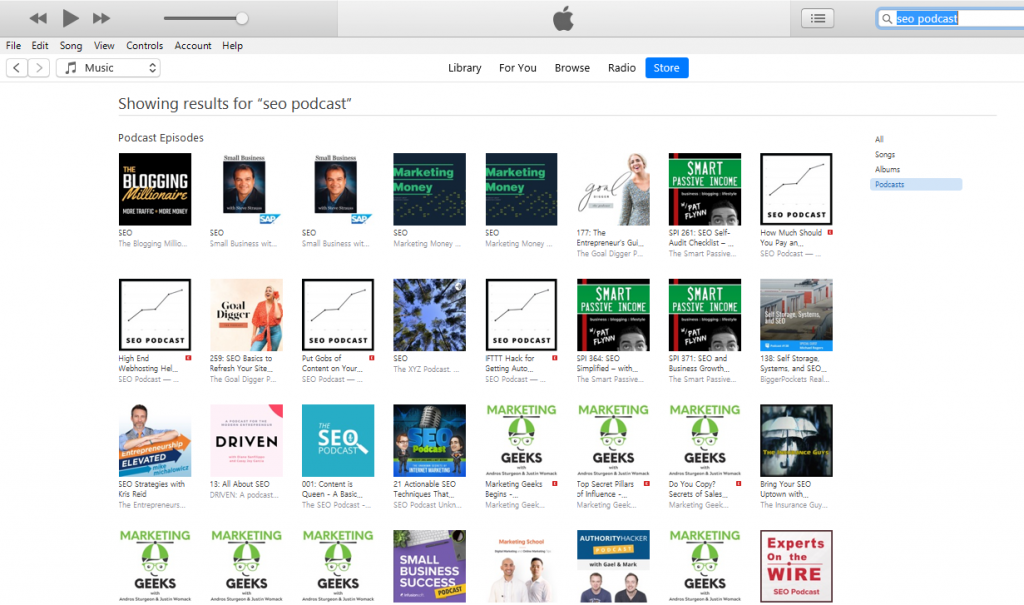This screenshot has height=605, width=1024.
Task: Open the DRIVEN podcast artwork
Action: 246,440
